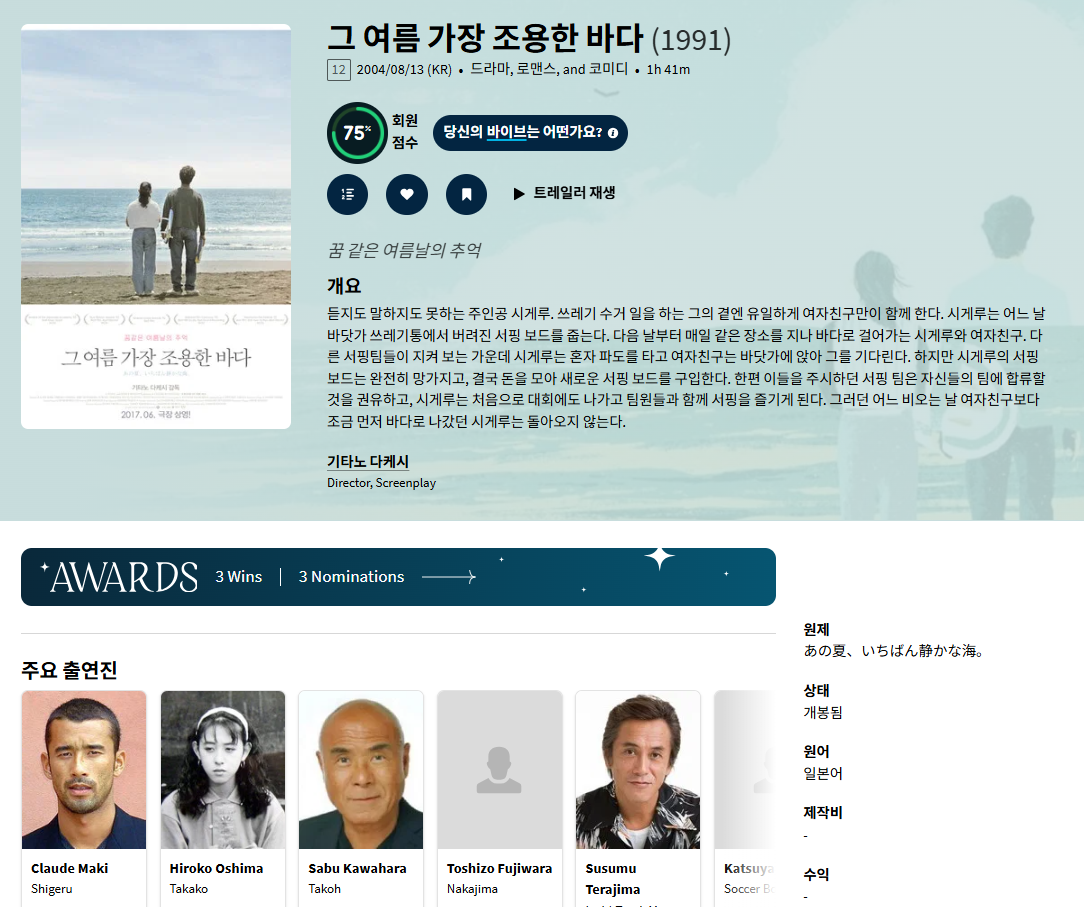Click the age rating 12 badge
This screenshot has height=907, width=1084.
click(x=339, y=70)
